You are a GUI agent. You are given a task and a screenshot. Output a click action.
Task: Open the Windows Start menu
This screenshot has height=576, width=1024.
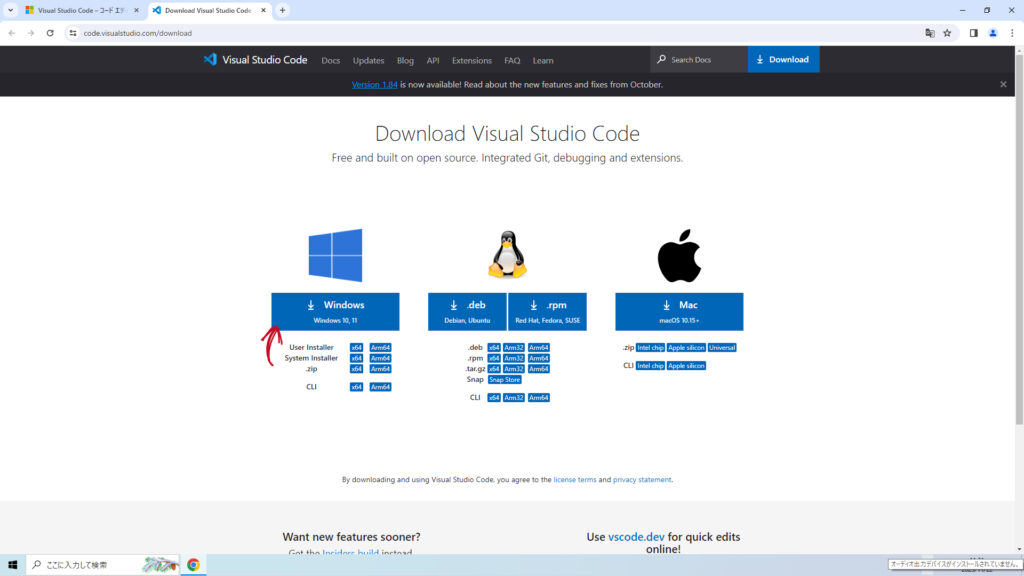click(x=12, y=565)
